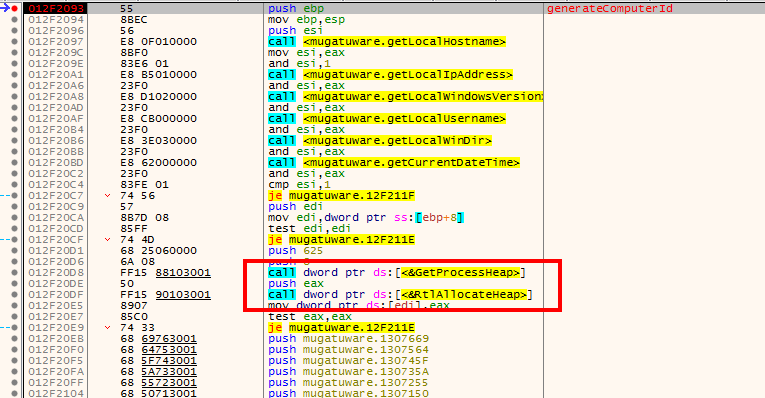Select the call to GetProcessHeap instruction

pyautogui.click(x=397, y=273)
